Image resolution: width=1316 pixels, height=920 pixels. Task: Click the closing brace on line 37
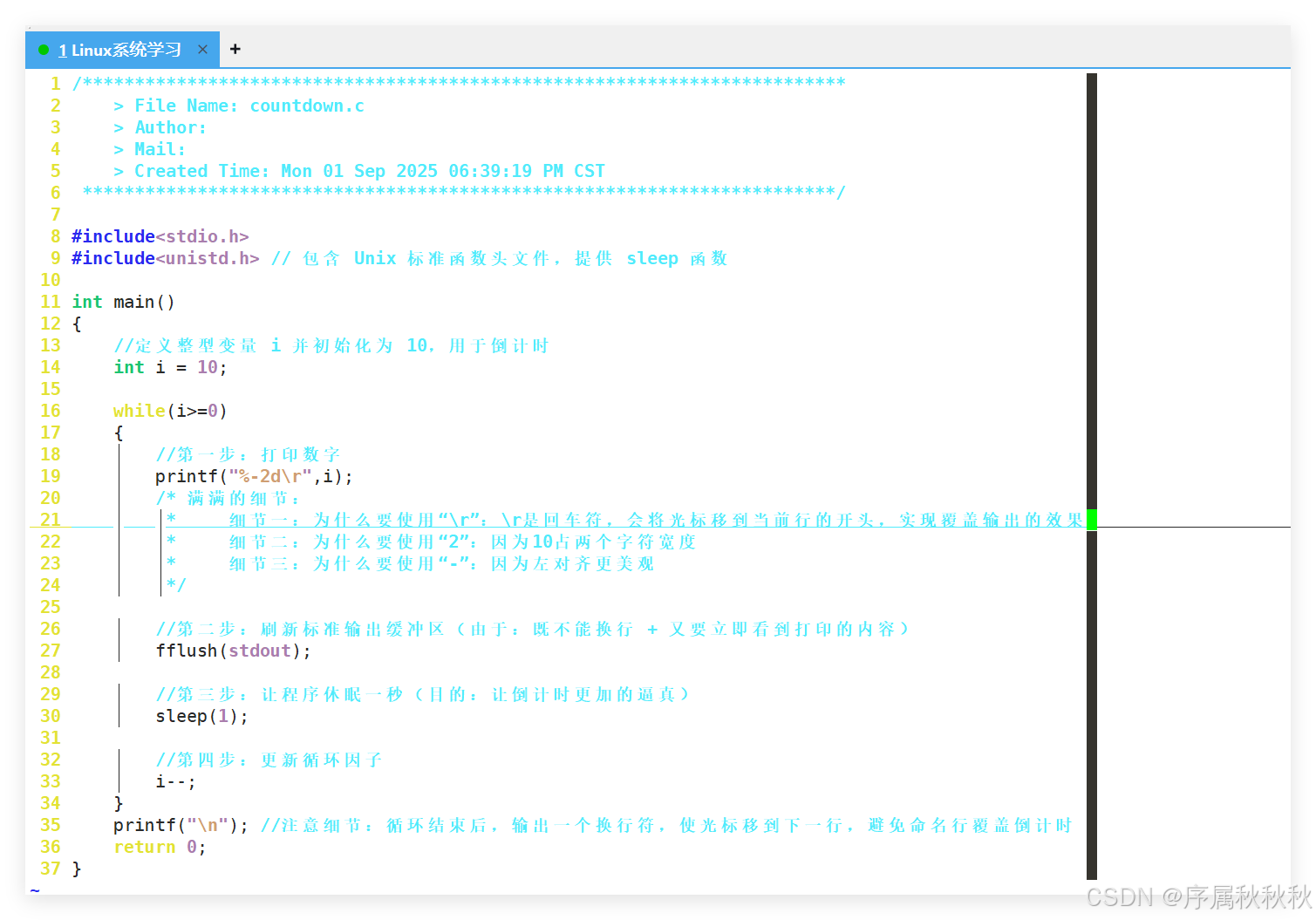tap(77, 869)
